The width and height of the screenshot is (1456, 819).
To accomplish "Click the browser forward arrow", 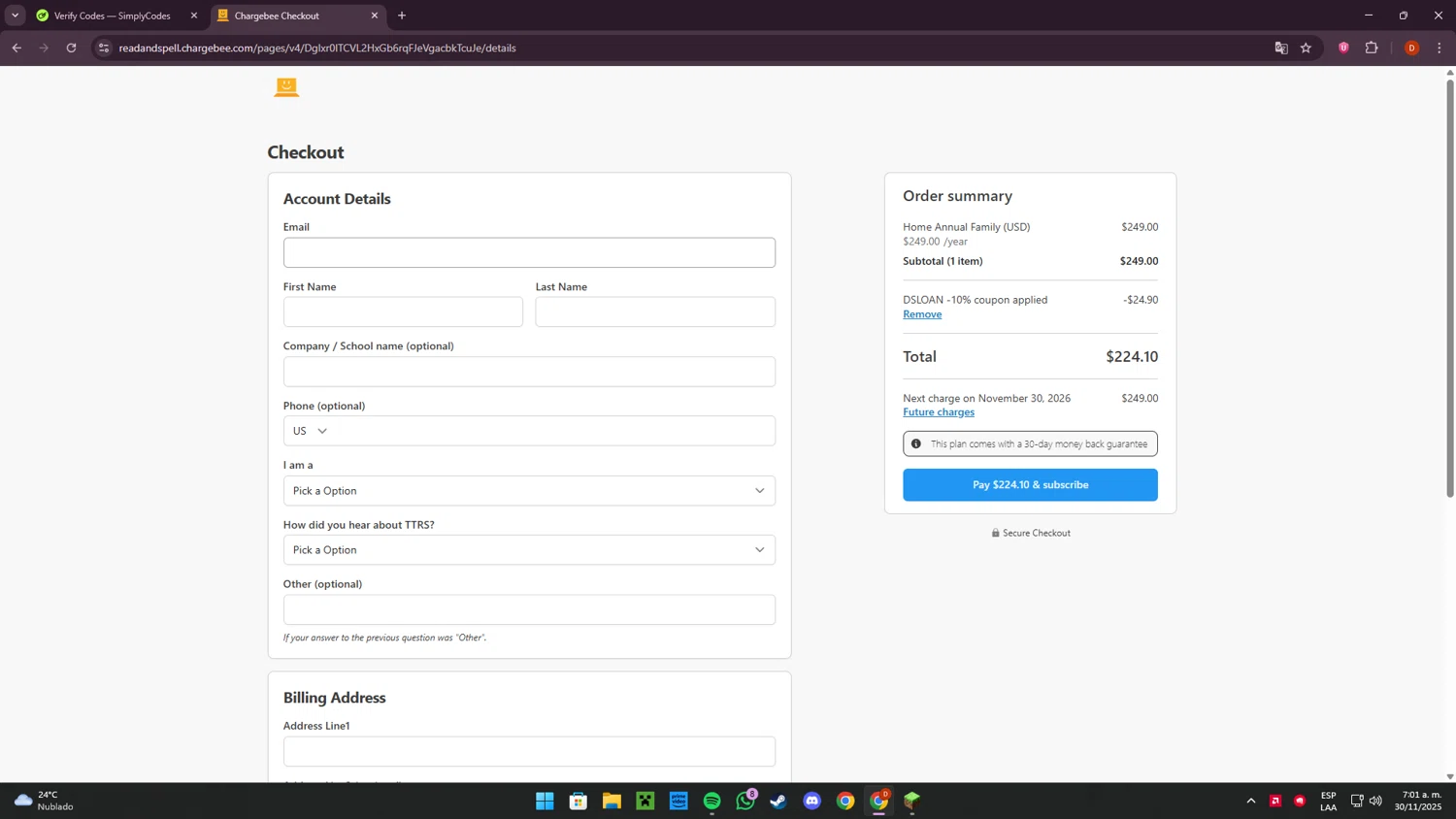I will (x=44, y=48).
